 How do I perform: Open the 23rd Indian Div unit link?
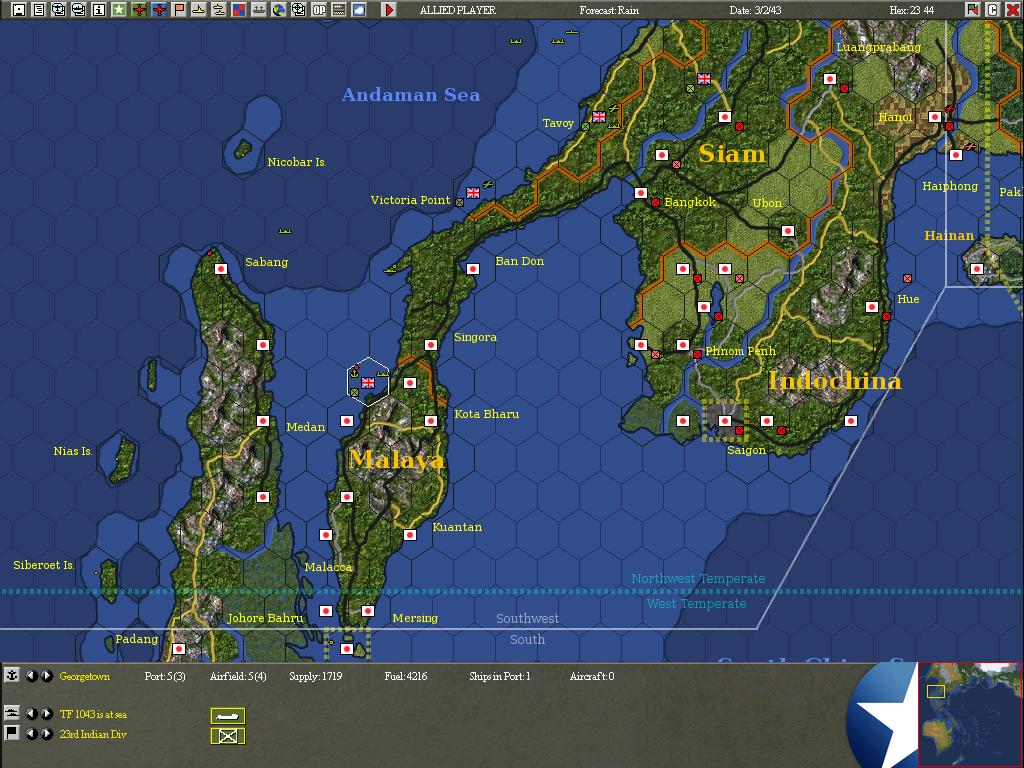click(x=93, y=734)
